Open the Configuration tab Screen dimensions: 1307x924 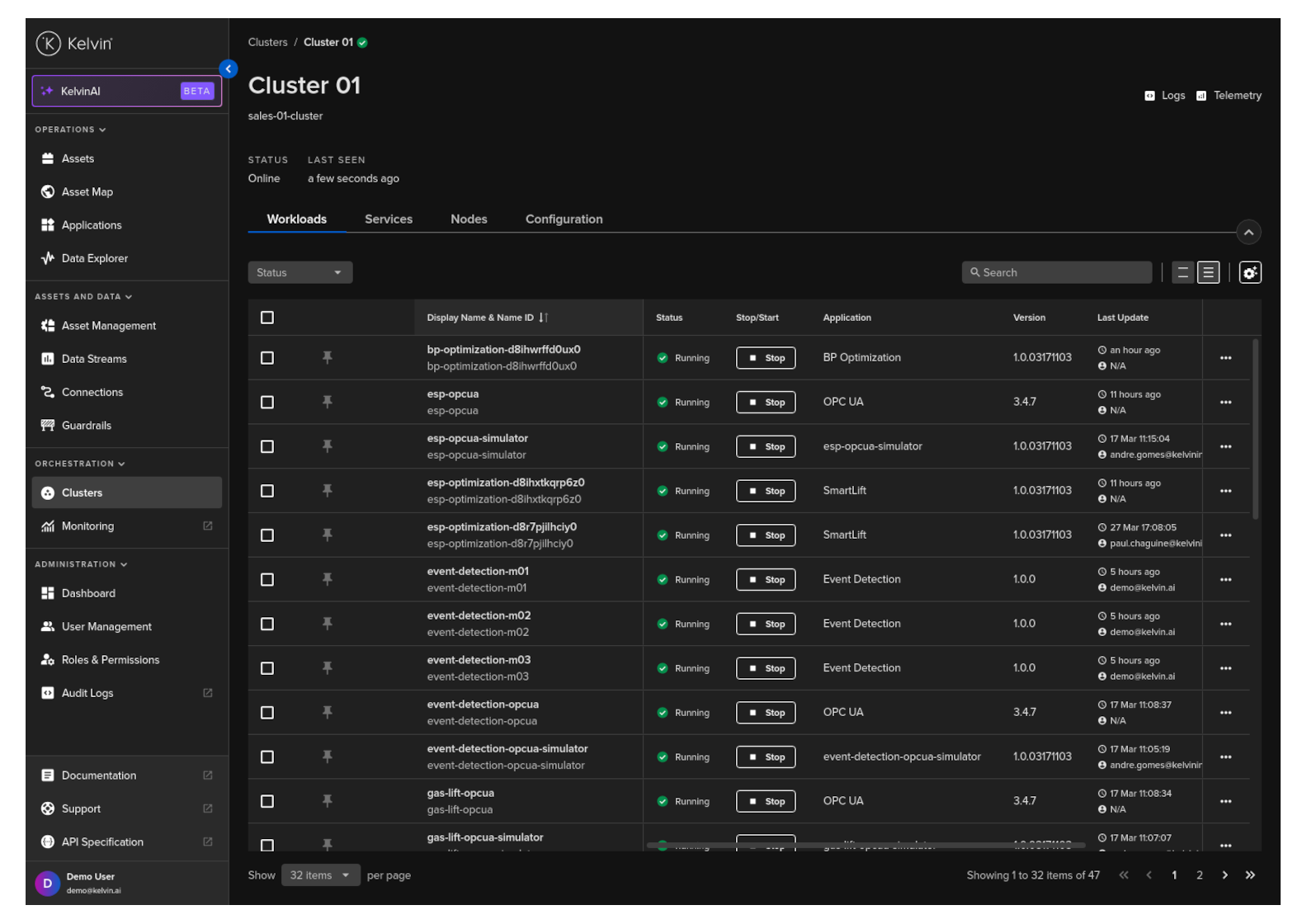click(x=564, y=219)
